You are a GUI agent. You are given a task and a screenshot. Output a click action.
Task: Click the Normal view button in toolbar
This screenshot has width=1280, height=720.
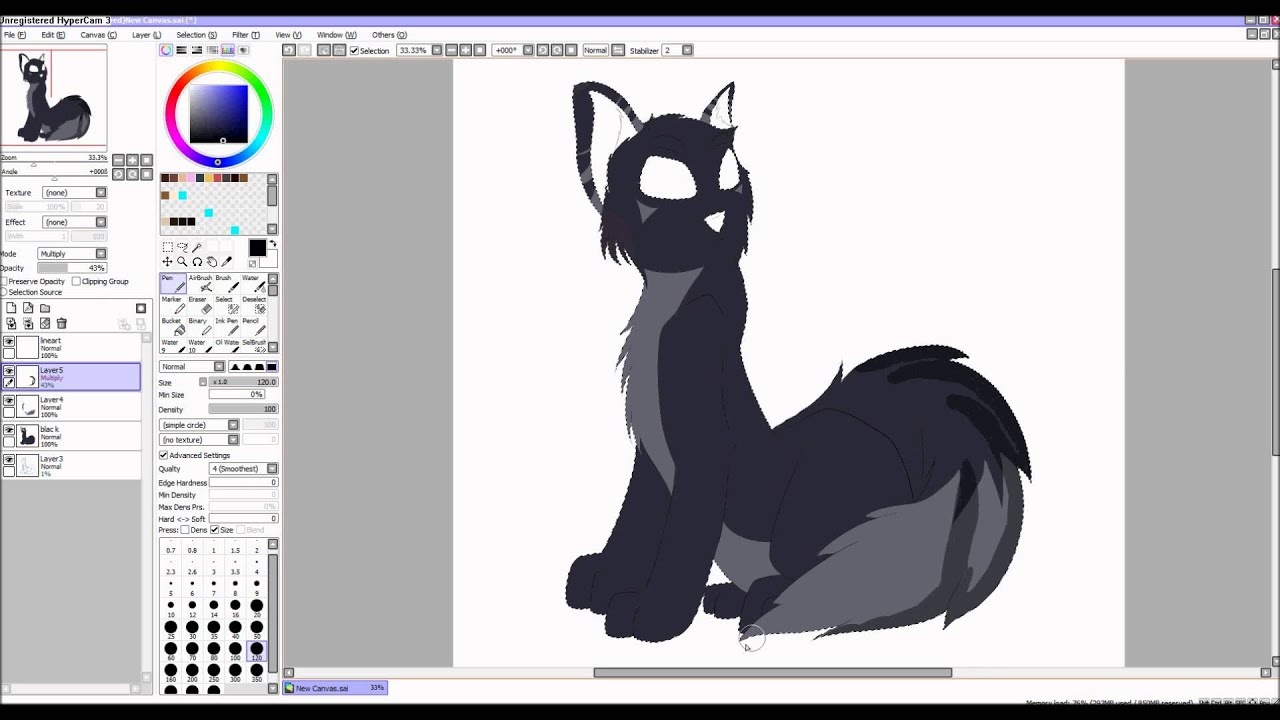pyautogui.click(x=595, y=50)
